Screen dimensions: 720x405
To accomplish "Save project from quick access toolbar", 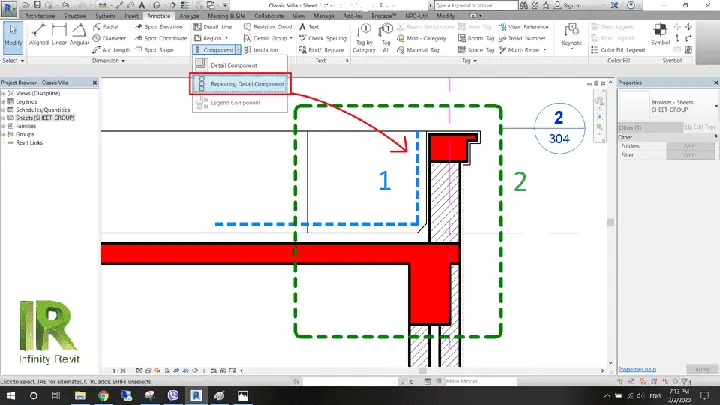I will click(37, 5).
